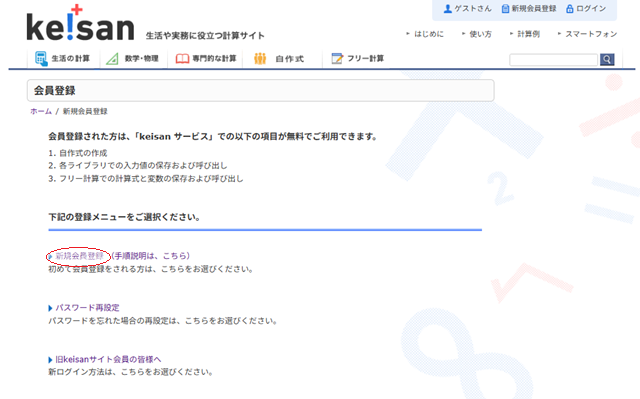The width and height of the screenshot is (640, 399).
Task: Open the 使い方 link
Action: click(x=480, y=34)
